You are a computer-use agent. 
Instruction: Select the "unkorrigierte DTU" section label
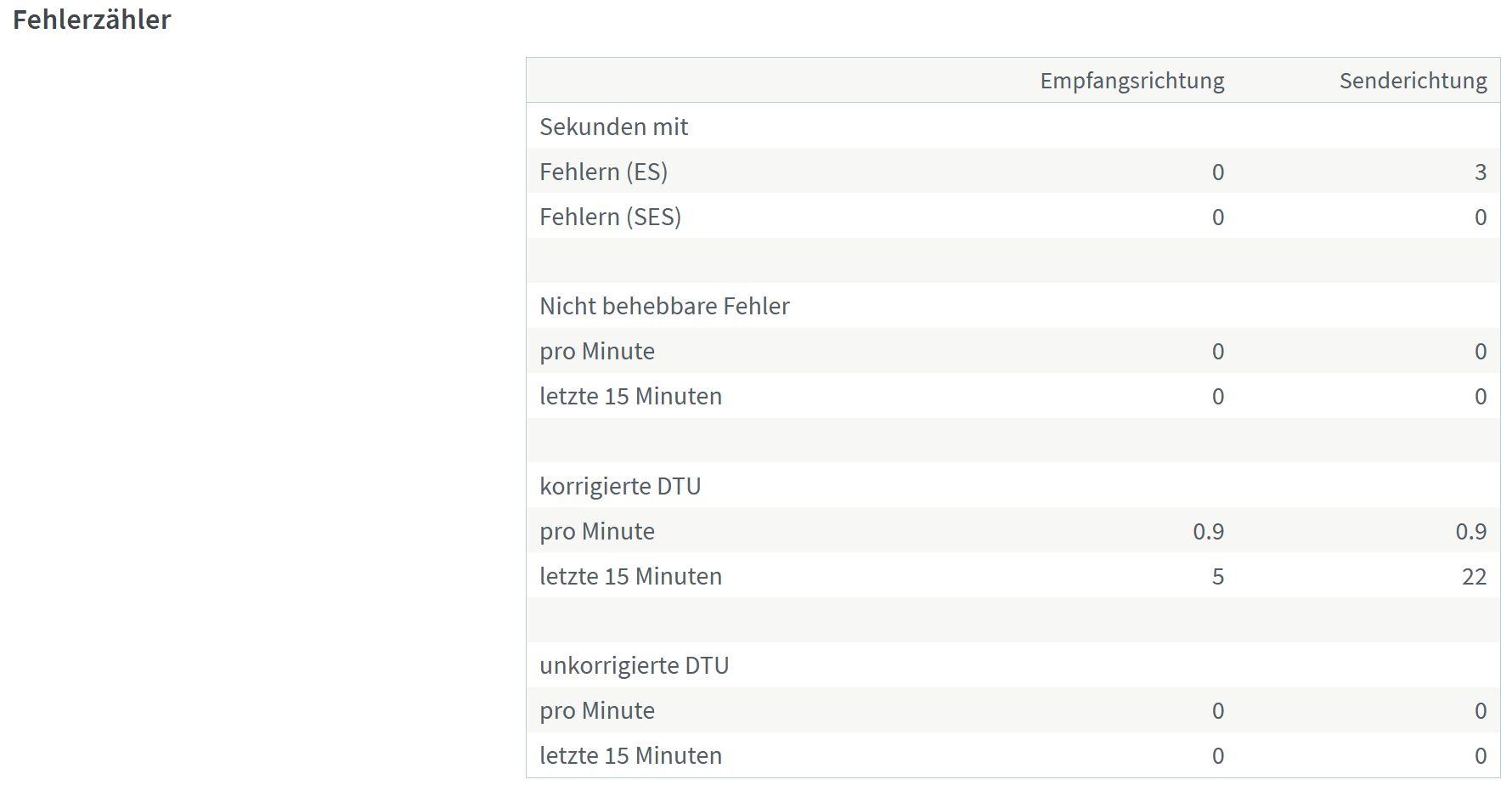[634, 665]
